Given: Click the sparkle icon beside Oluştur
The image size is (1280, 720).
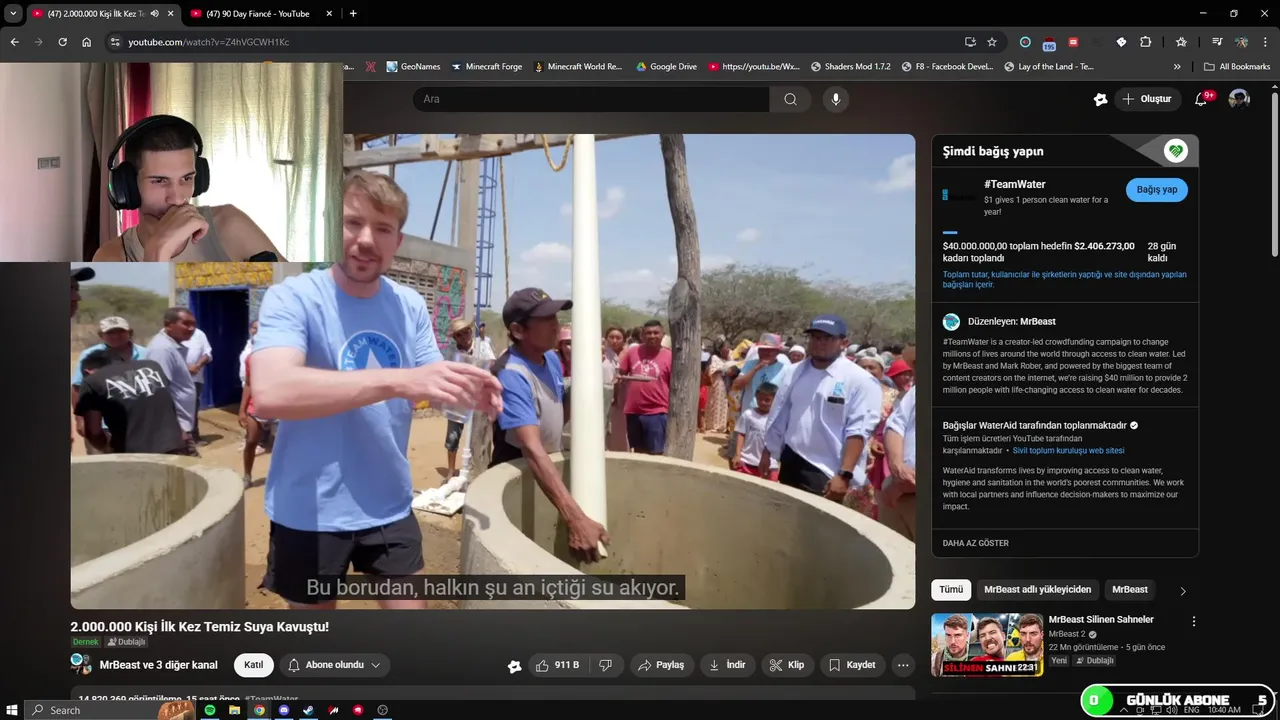Looking at the screenshot, I should 1101,99.
